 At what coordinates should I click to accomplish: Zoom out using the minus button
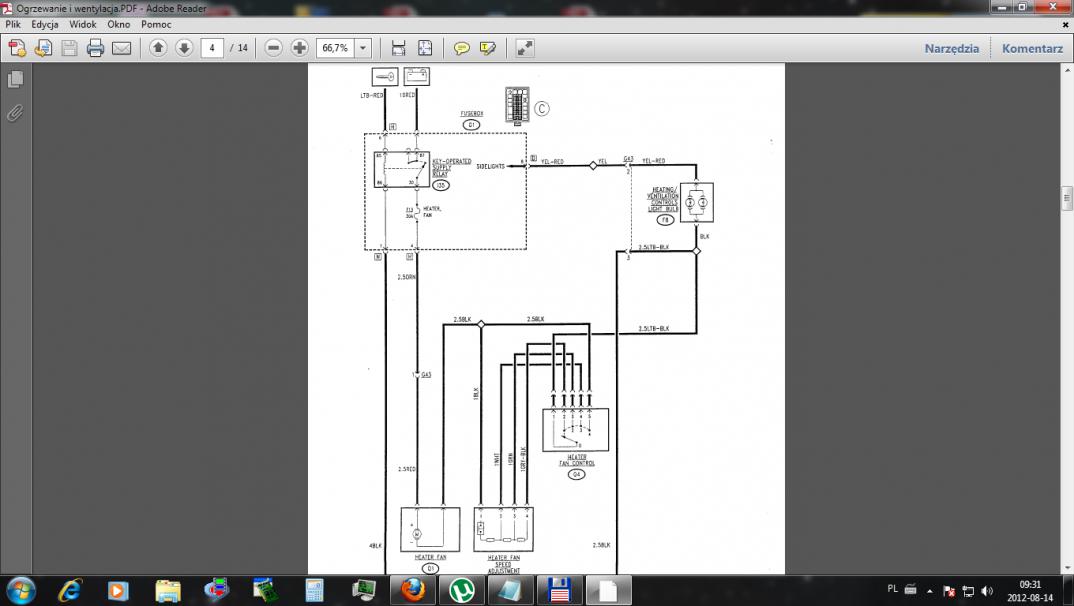[x=273, y=48]
